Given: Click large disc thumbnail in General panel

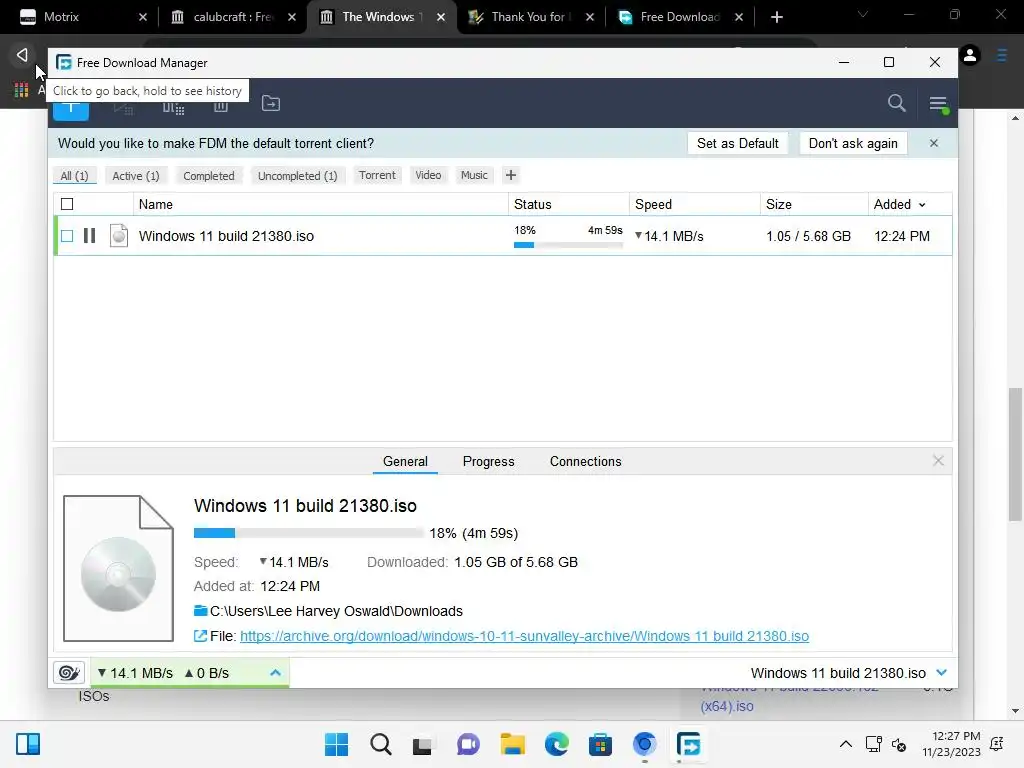Looking at the screenshot, I should click(118, 568).
